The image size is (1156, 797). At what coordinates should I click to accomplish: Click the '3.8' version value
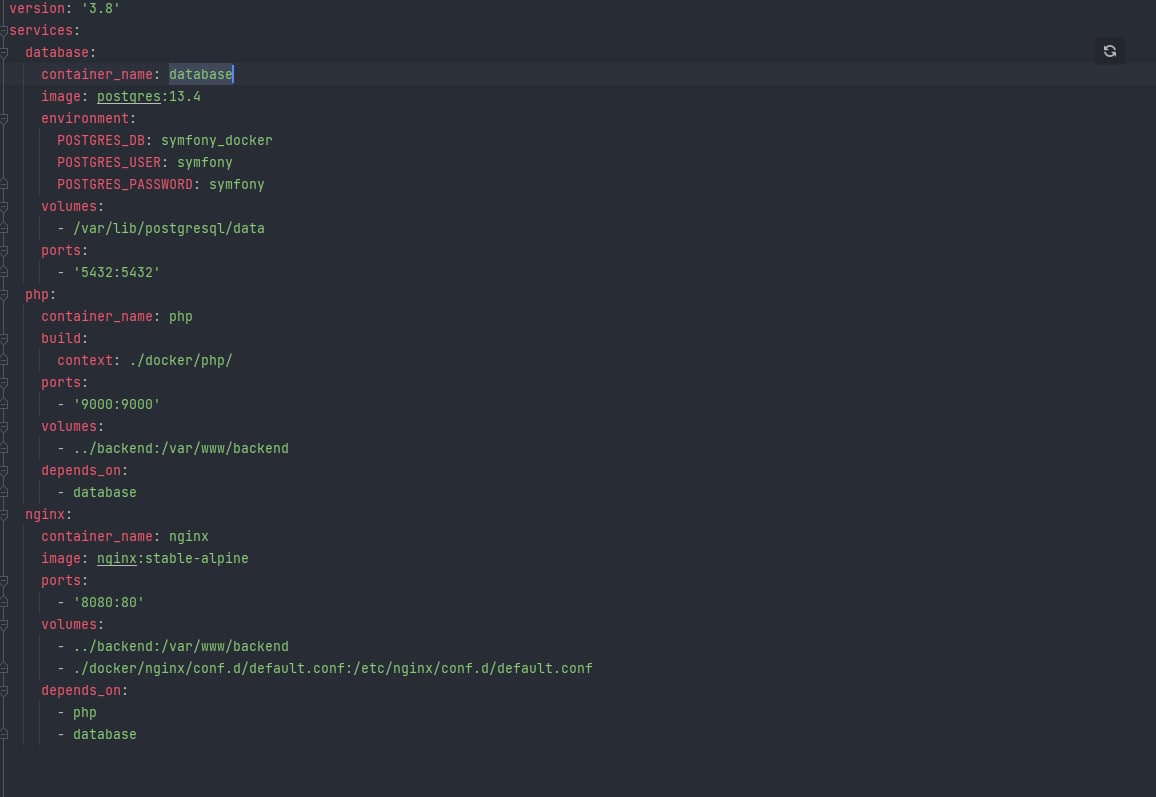point(100,8)
